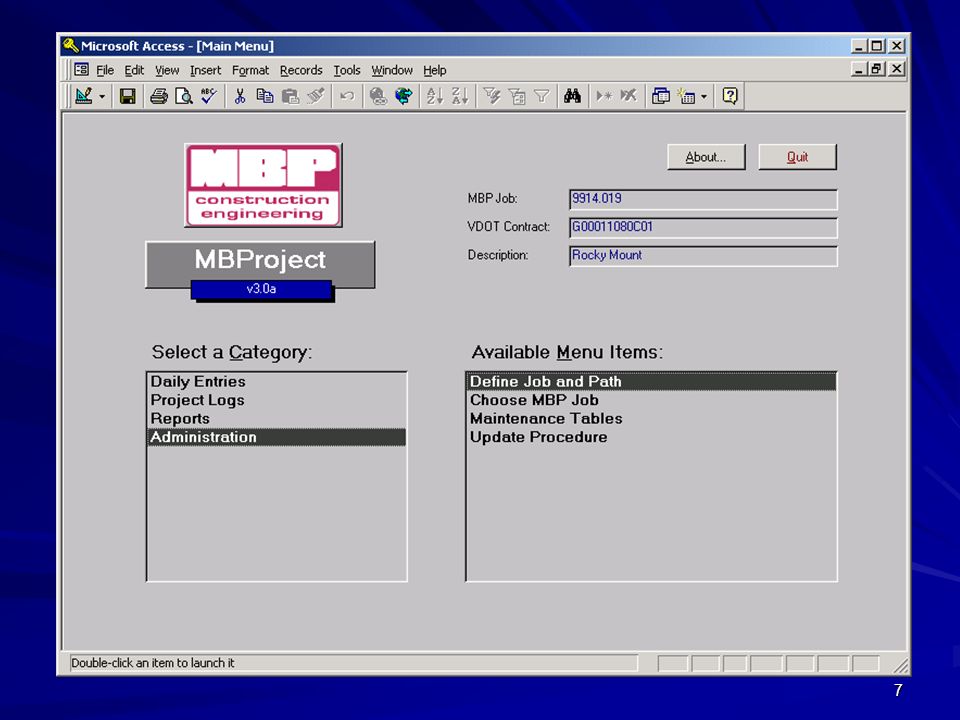The image size is (960, 720).
Task: Copy using the two-pages icon
Action: click(x=264, y=96)
